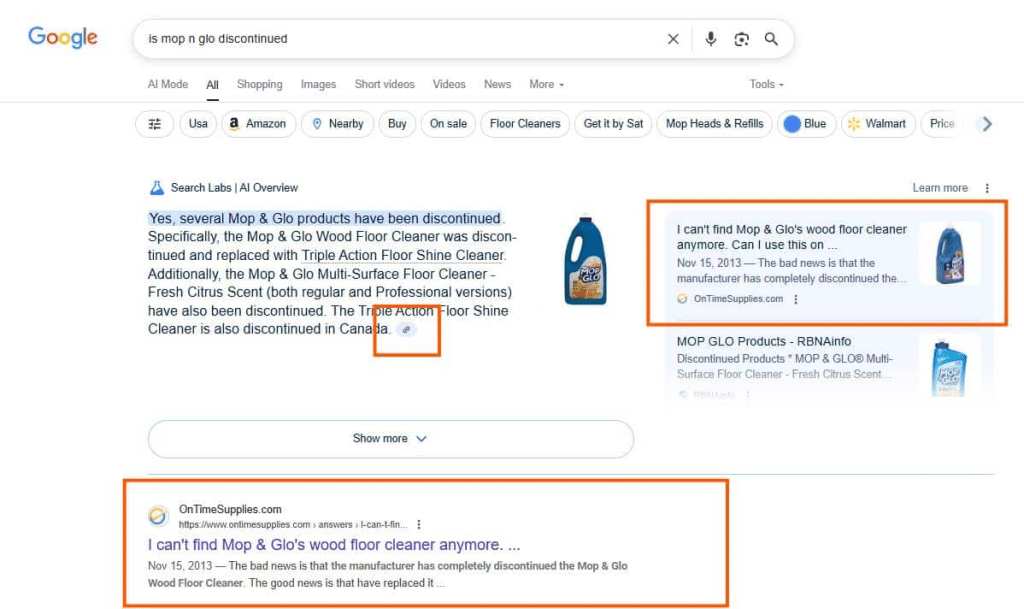Viewport: 1024px width, 609px height.
Task: Expand AI Overview with Show more
Action: pos(391,439)
